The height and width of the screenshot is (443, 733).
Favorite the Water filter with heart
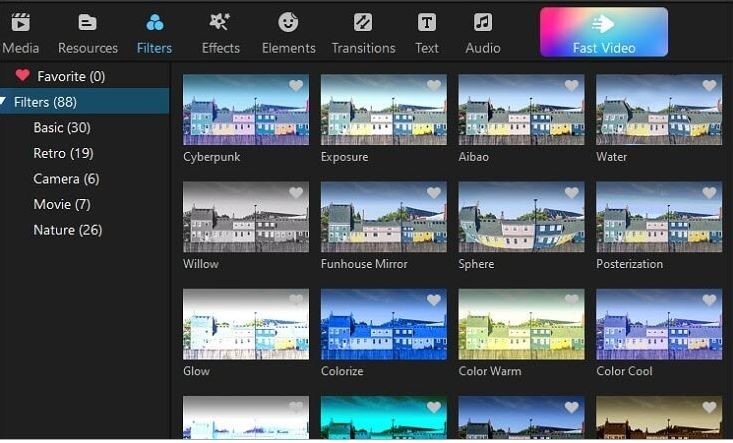click(x=709, y=86)
